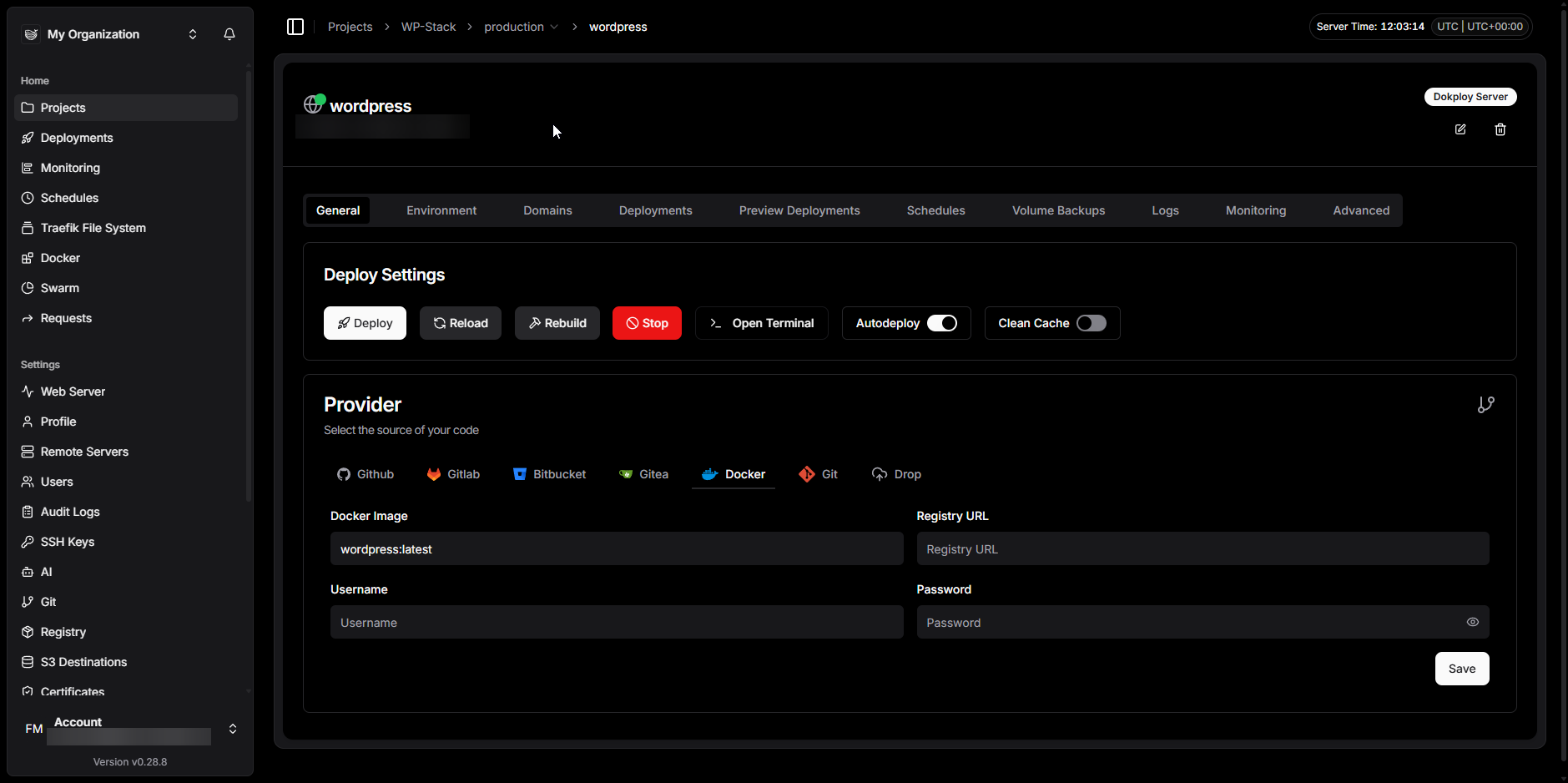Open Audit Logs
Viewport: 1568px width, 783px height.
click(x=126, y=512)
